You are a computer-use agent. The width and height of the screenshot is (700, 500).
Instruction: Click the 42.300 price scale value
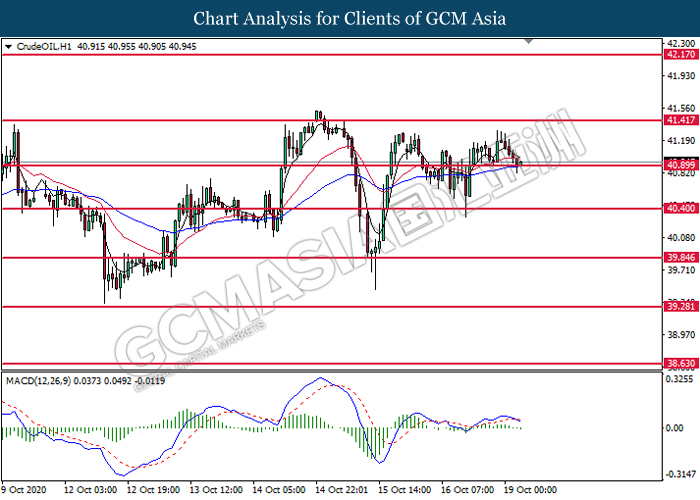tap(681, 43)
